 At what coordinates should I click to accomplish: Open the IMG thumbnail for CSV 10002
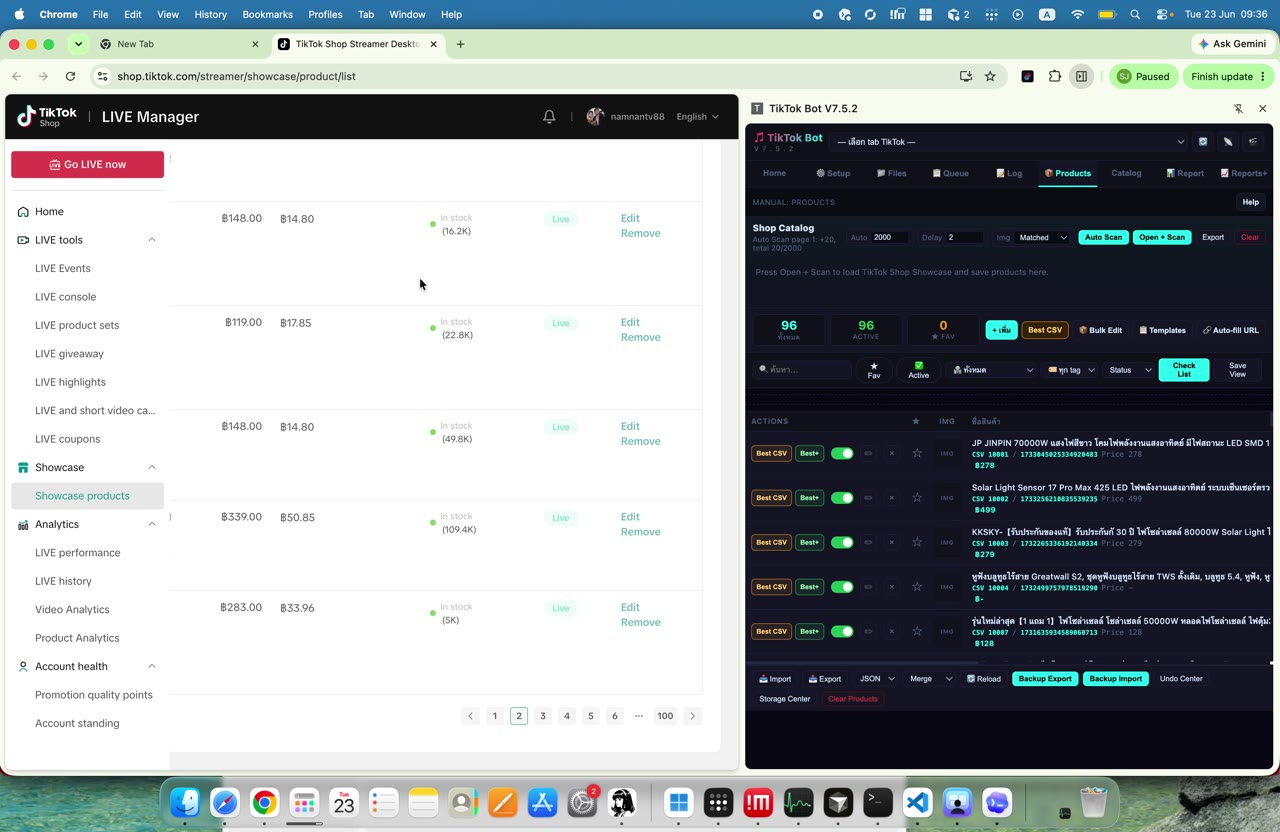[947, 498]
